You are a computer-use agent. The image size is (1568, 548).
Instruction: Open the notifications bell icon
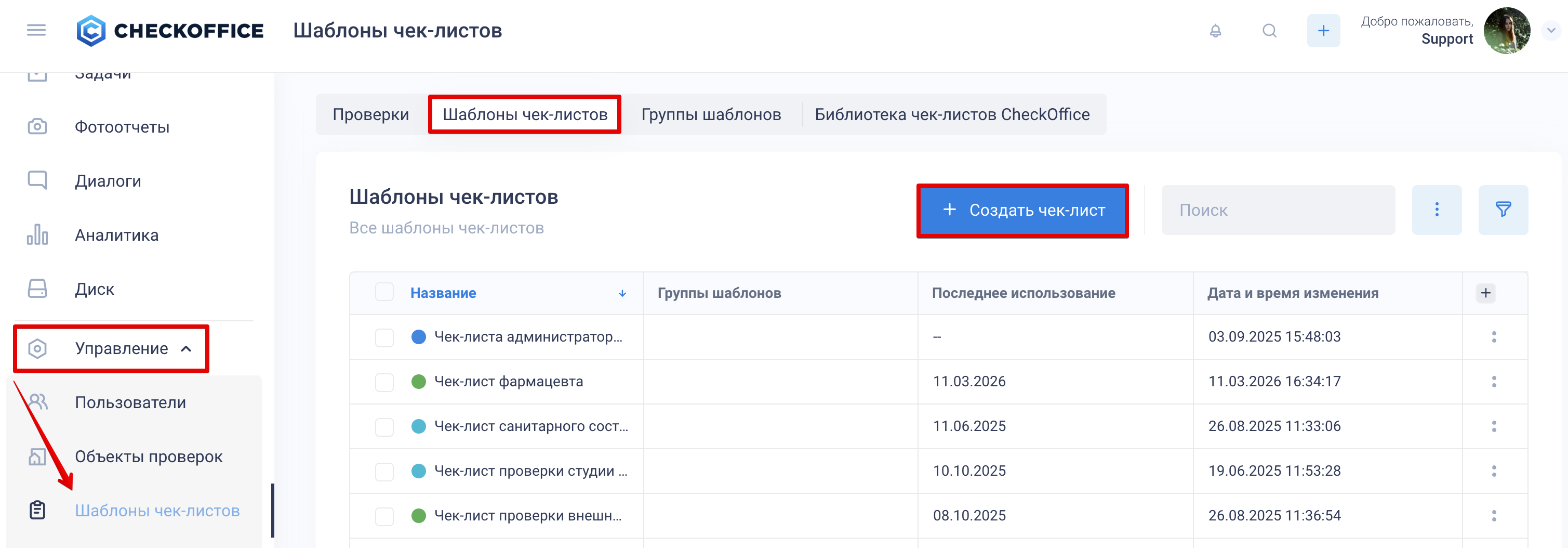(x=1215, y=31)
